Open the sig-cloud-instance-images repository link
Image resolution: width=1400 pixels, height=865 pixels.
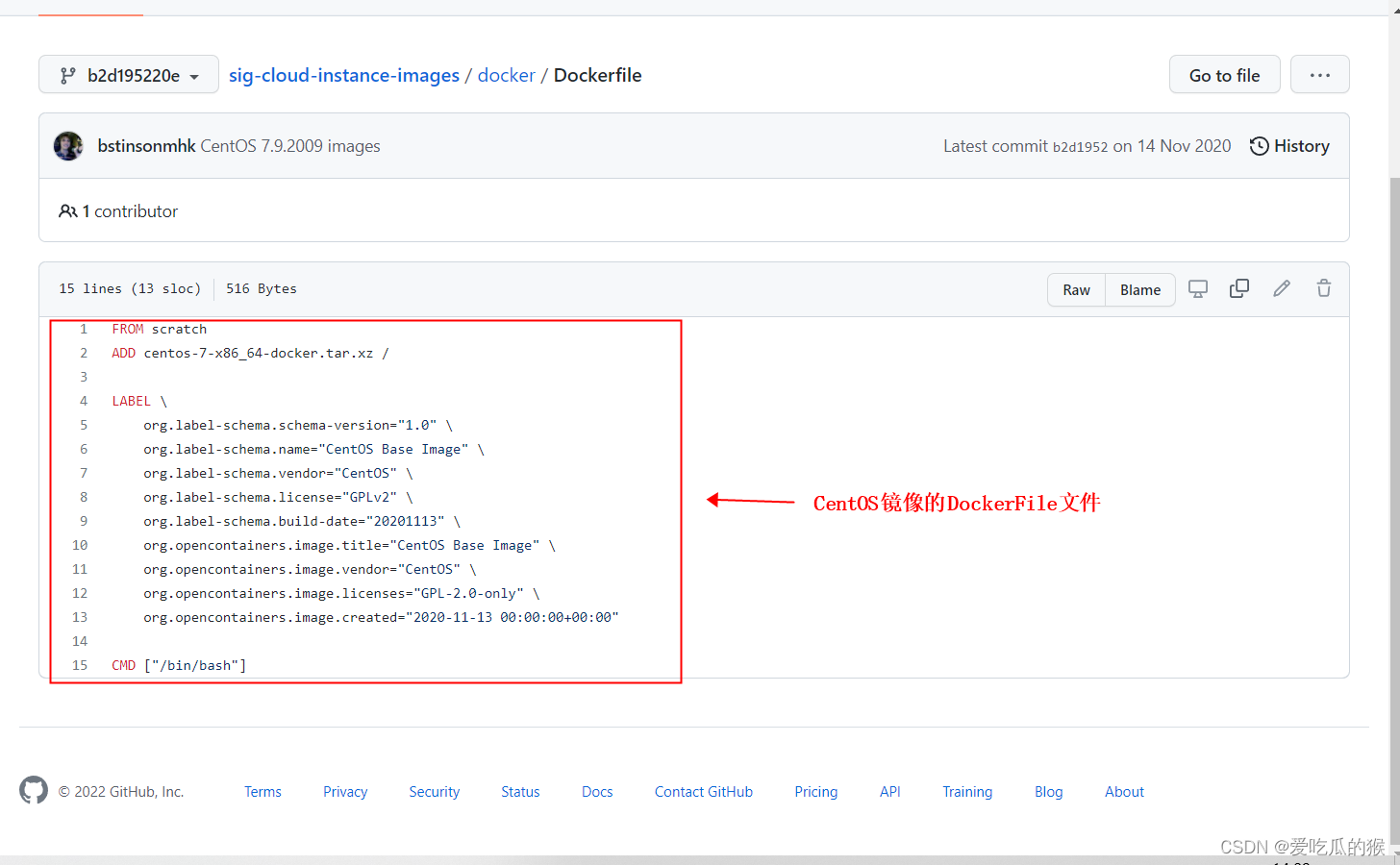tap(344, 75)
